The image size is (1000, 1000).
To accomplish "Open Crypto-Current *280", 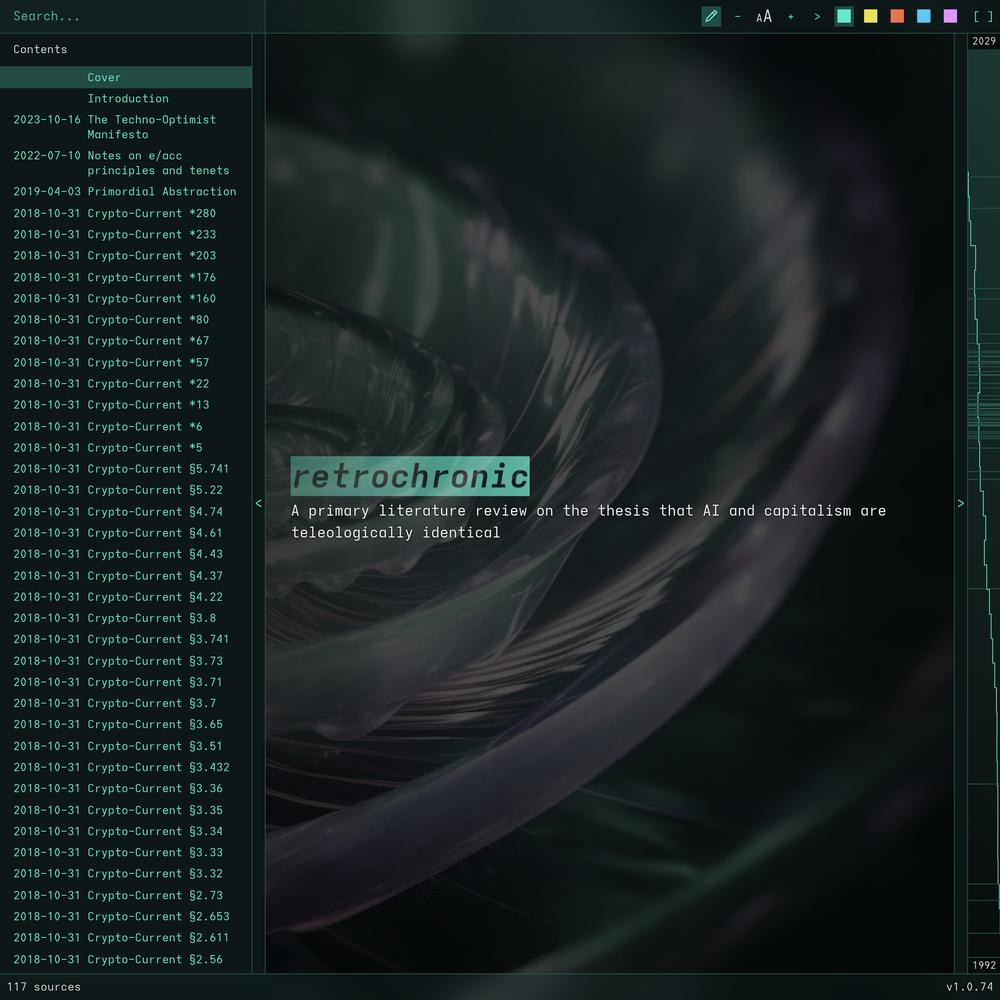I will tap(126, 213).
